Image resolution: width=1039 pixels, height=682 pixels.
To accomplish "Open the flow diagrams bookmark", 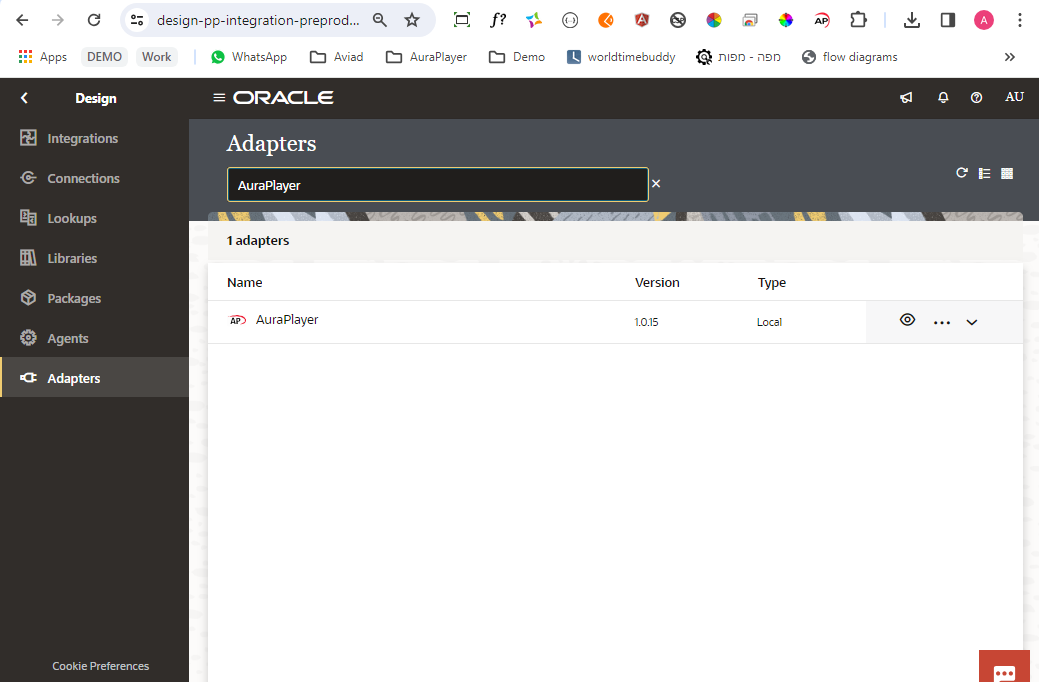I will click(849, 57).
